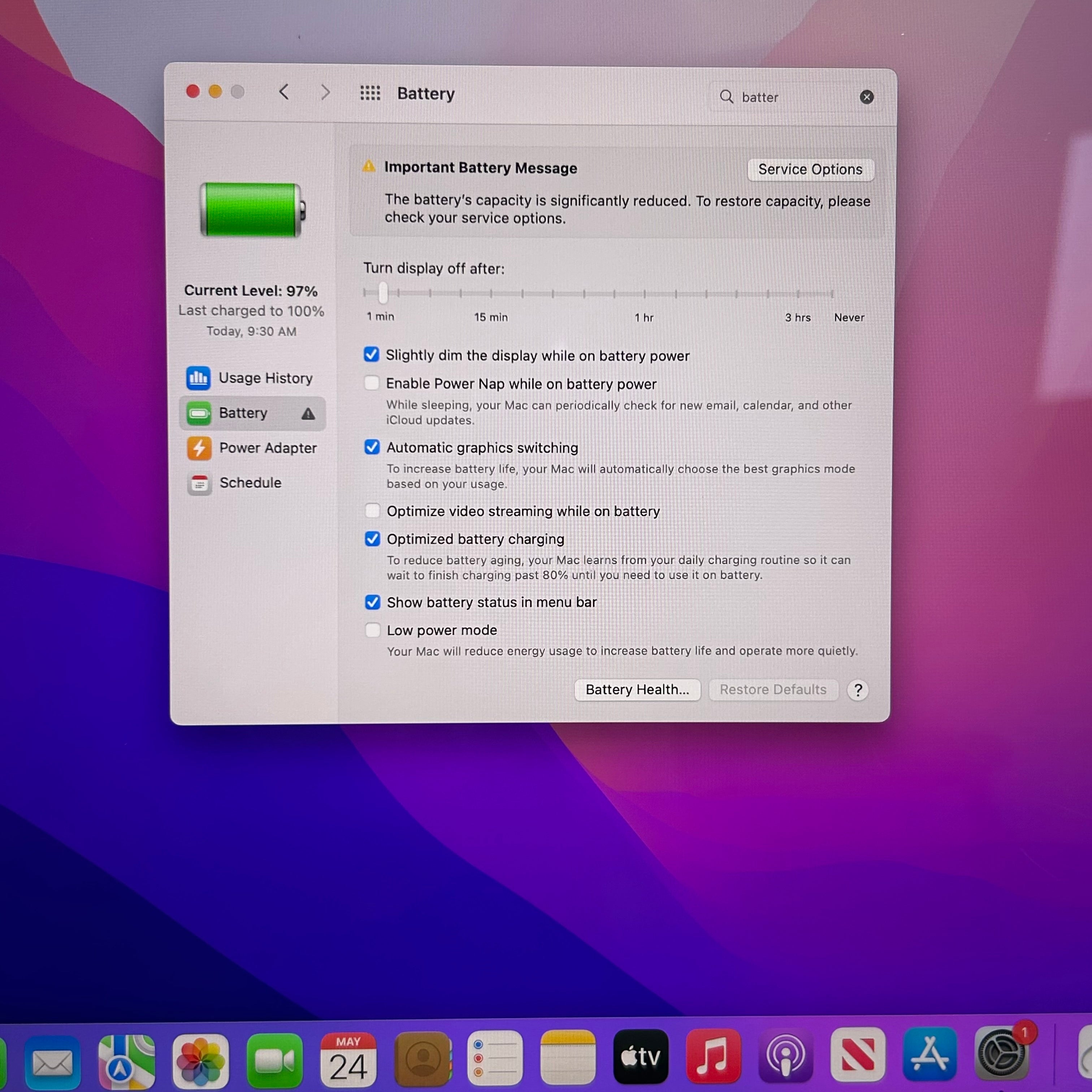This screenshot has height=1092, width=1092.
Task: Open App Store from the Dock
Action: coord(930,1054)
